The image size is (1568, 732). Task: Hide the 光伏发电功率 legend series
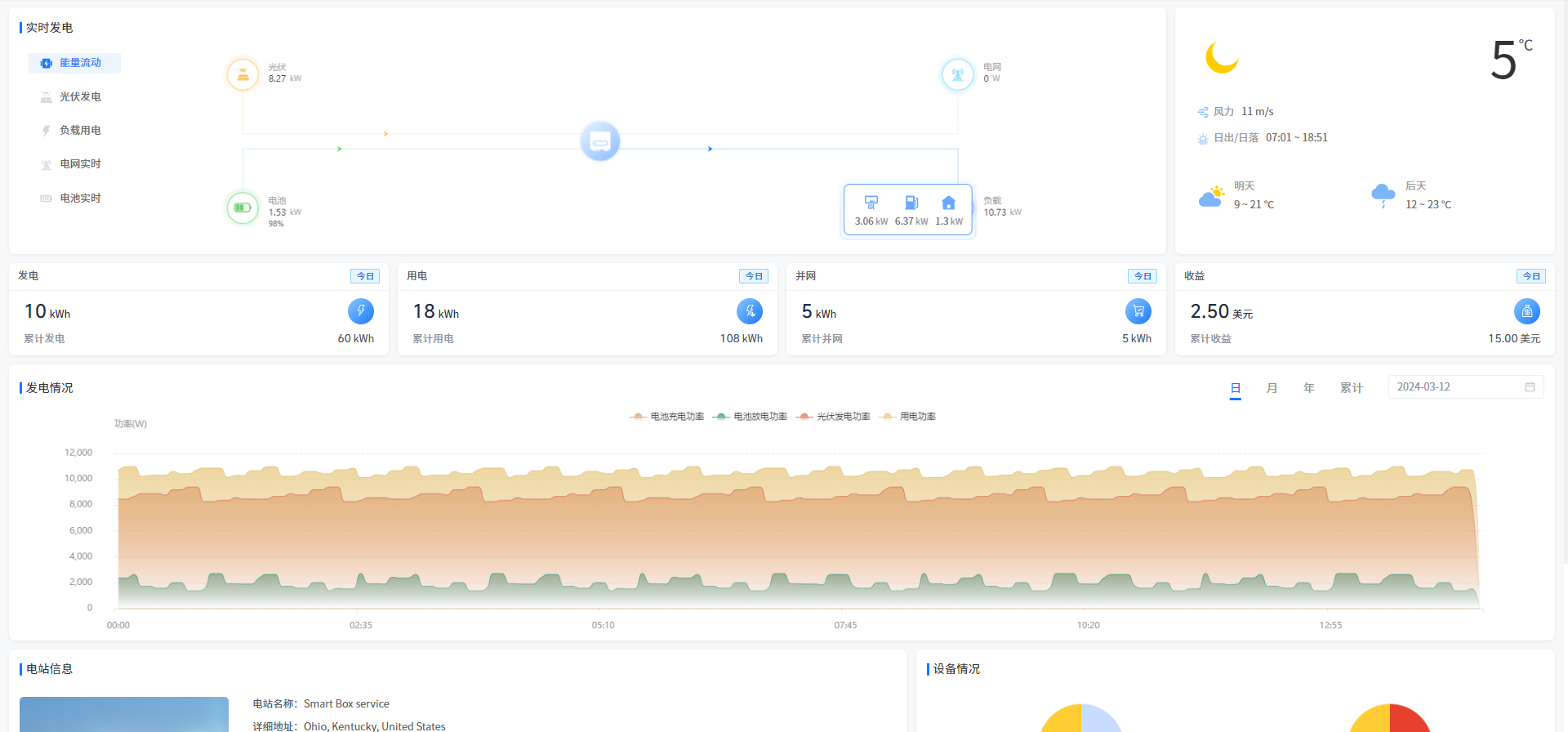pos(834,417)
